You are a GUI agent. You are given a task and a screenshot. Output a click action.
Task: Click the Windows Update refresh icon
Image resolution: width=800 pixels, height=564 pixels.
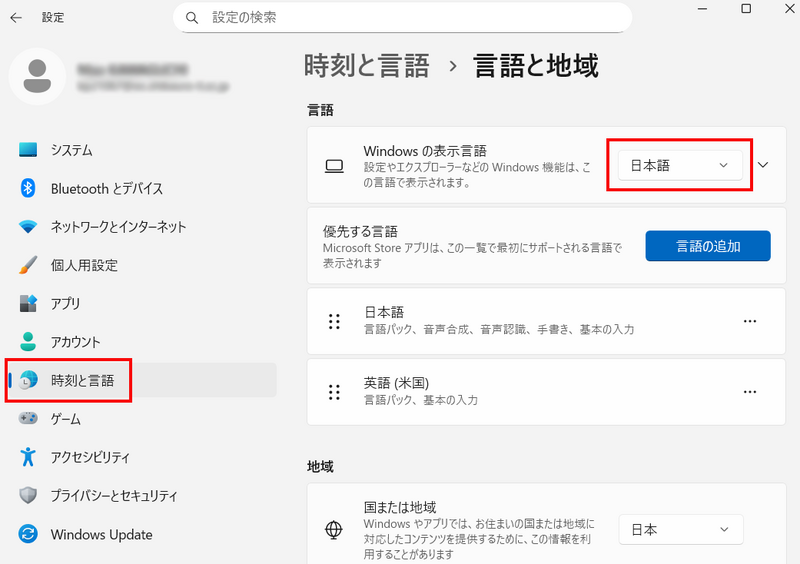click(29, 534)
